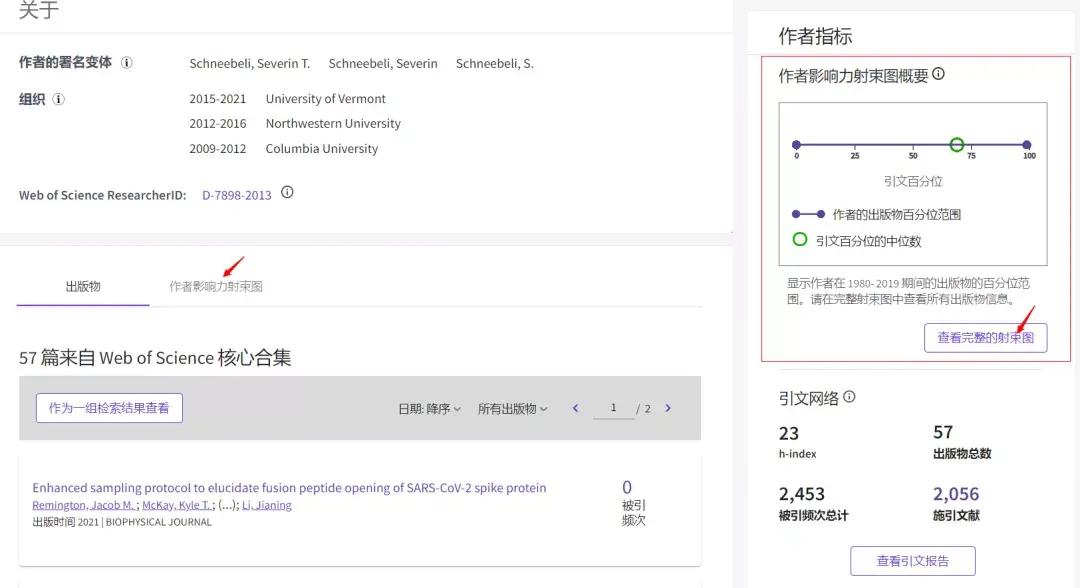Open the 日期:降序 sort dropdown
Image resolution: width=1080 pixels, height=588 pixels.
pyautogui.click(x=429, y=408)
